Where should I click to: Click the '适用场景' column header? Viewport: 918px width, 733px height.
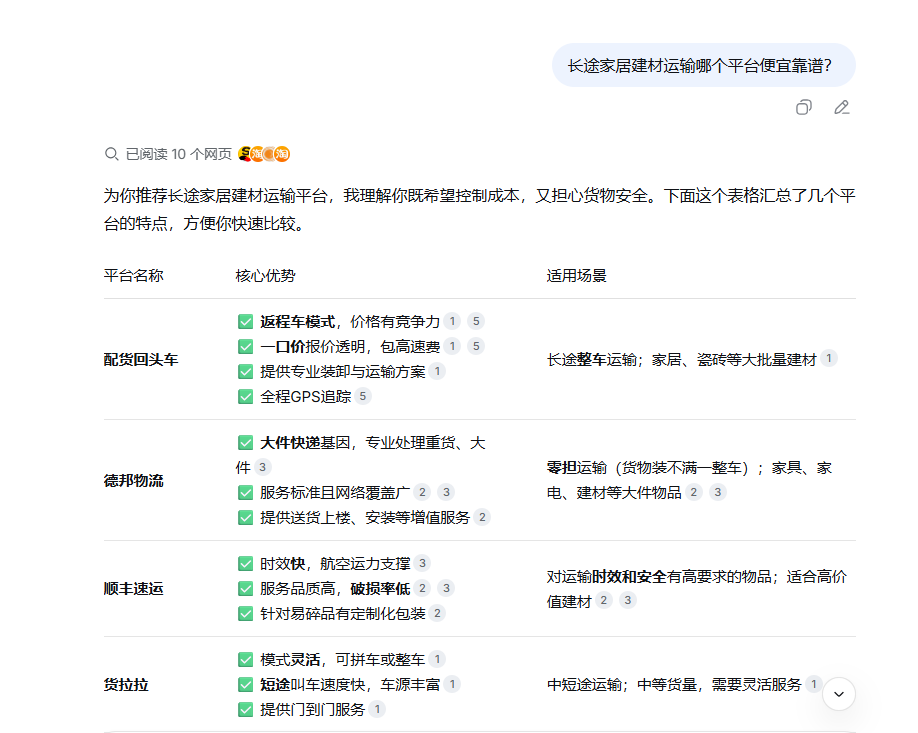pos(577,275)
